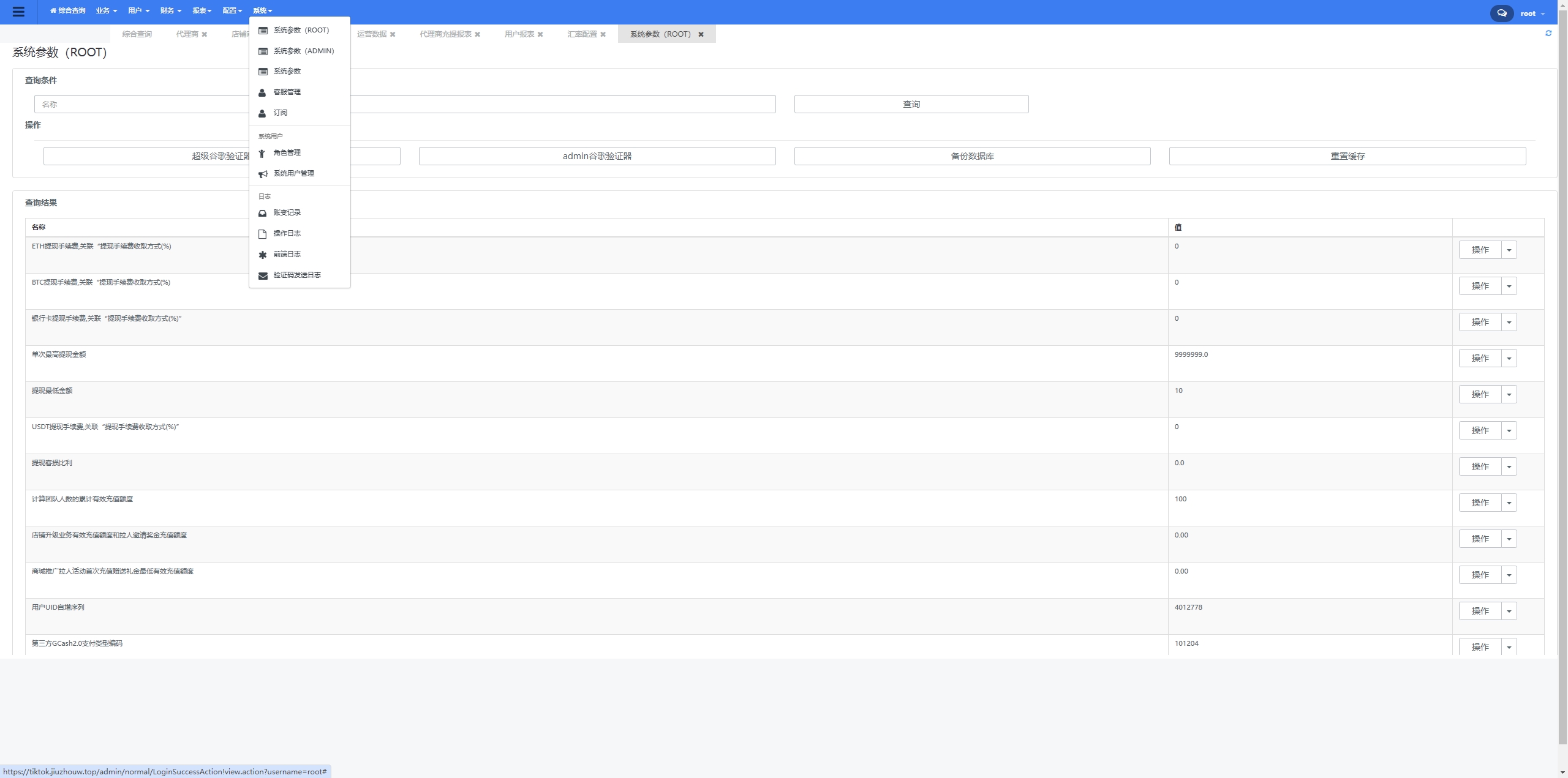Close the 用户报表 tab
This screenshot has height=778, width=1568.
coord(540,34)
